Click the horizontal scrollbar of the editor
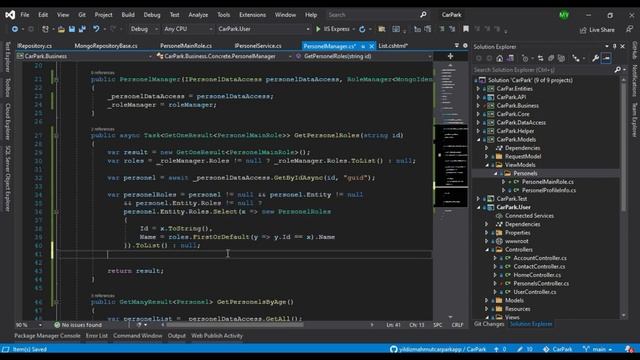 (235, 325)
